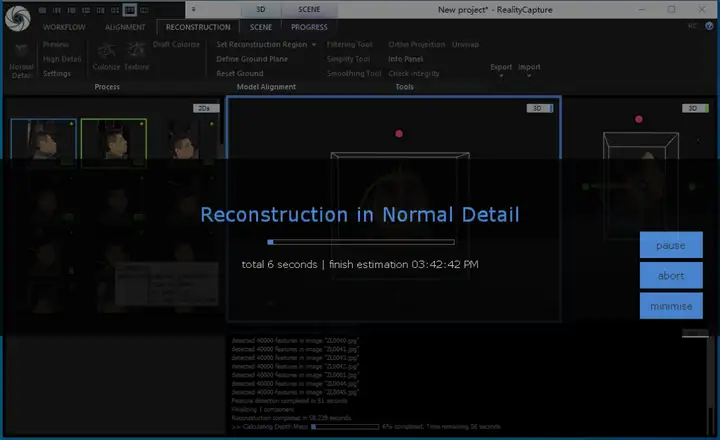Image resolution: width=720 pixels, height=440 pixels.
Task: Click the console panel vertical scrollbar
Action: tap(711, 385)
